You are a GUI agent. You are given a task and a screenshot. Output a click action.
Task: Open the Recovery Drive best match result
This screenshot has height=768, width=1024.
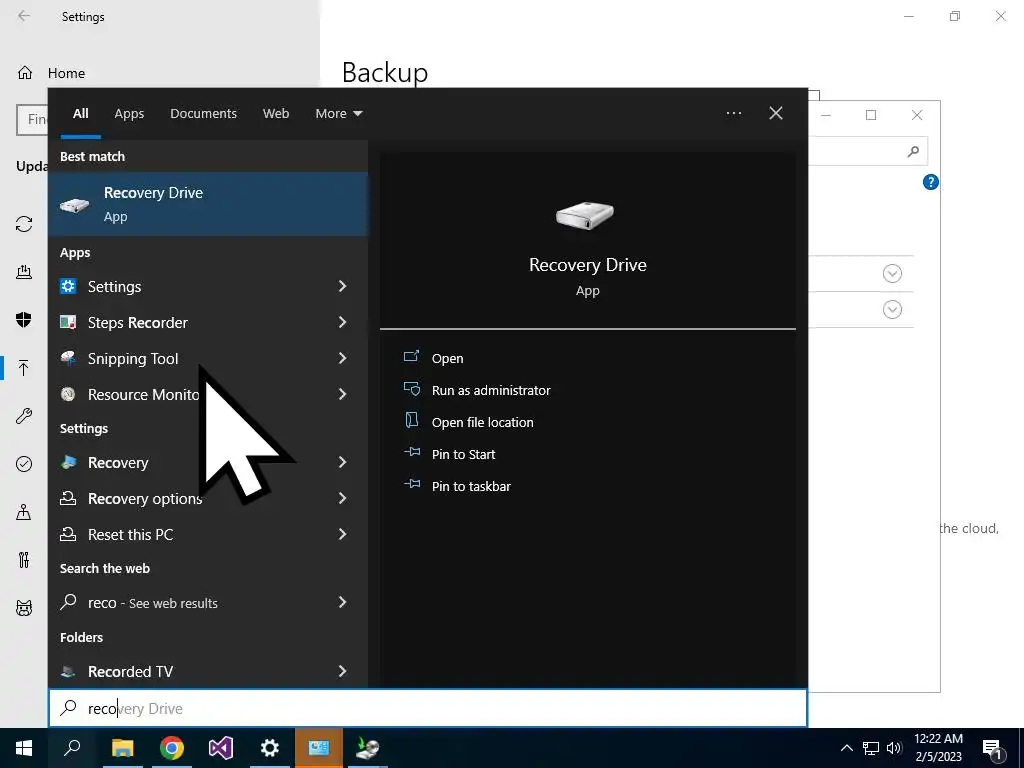(208, 204)
